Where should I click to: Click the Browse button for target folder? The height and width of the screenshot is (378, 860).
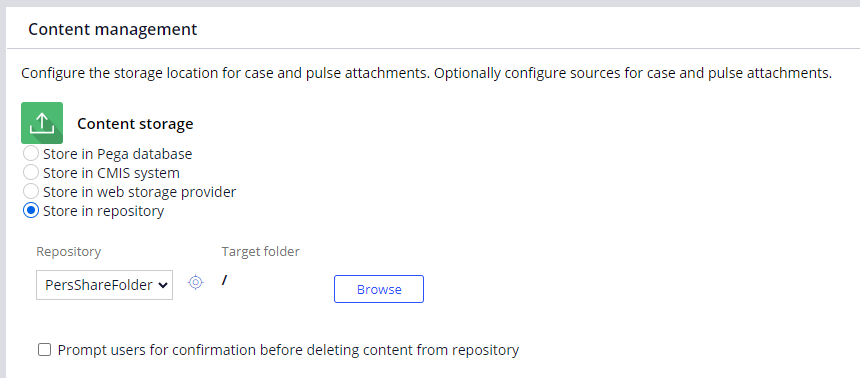pos(378,289)
